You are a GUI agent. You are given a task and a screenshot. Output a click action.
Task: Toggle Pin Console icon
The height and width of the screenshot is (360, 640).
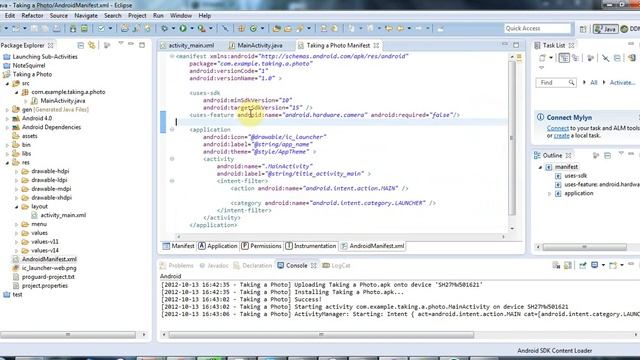[x=582, y=265]
